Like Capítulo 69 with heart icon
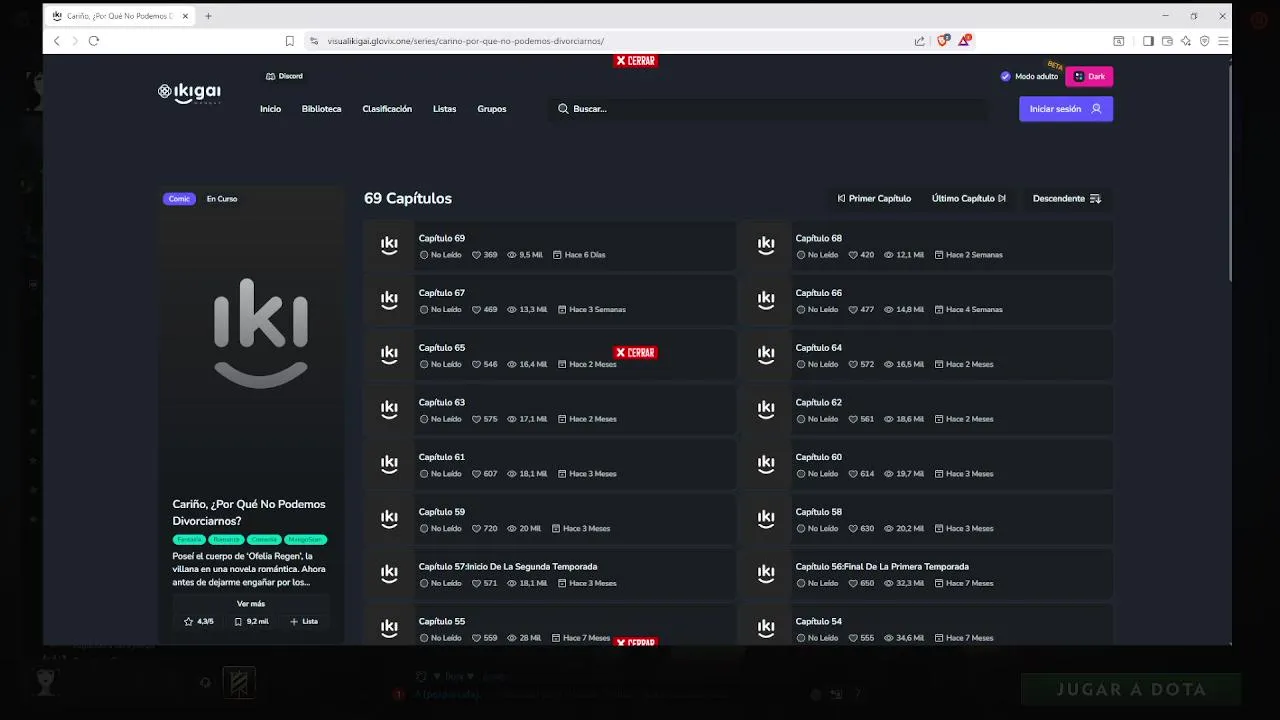 [x=476, y=255]
